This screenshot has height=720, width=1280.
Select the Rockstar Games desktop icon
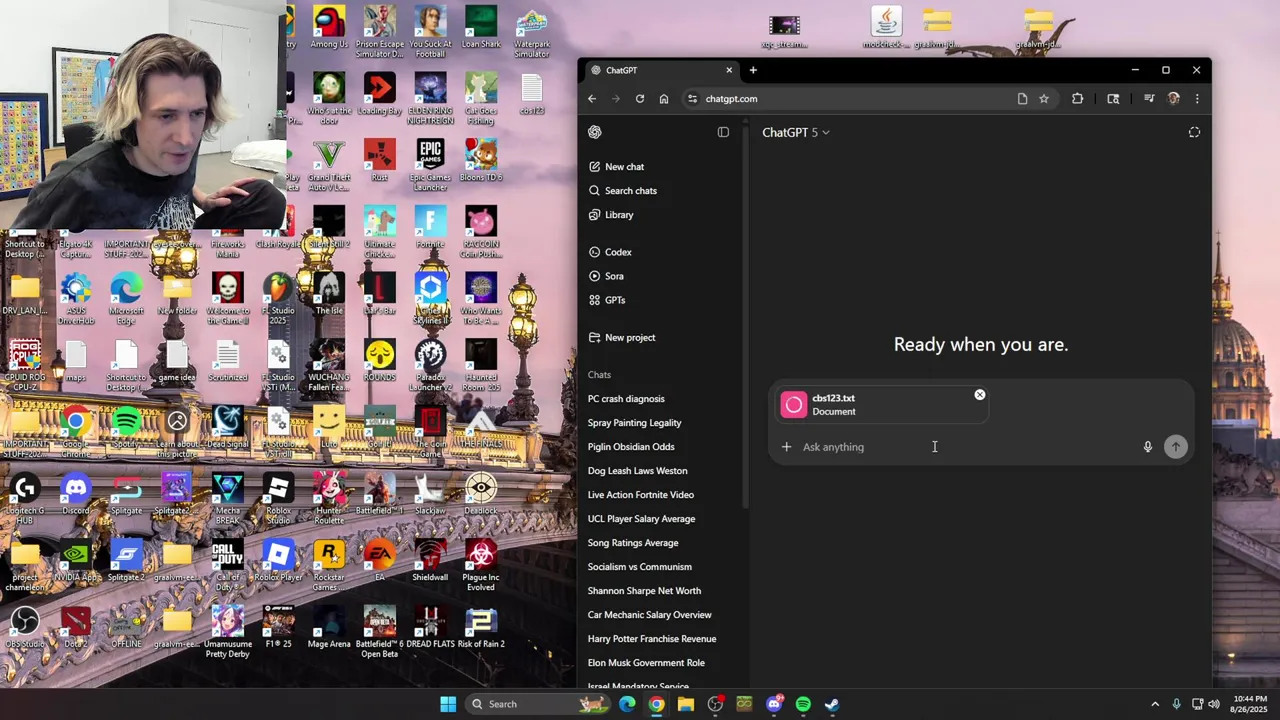click(x=329, y=565)
